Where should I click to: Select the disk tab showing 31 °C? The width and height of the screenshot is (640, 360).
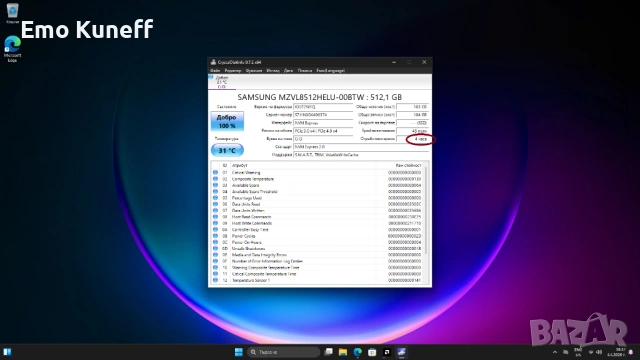click(222, 82)
